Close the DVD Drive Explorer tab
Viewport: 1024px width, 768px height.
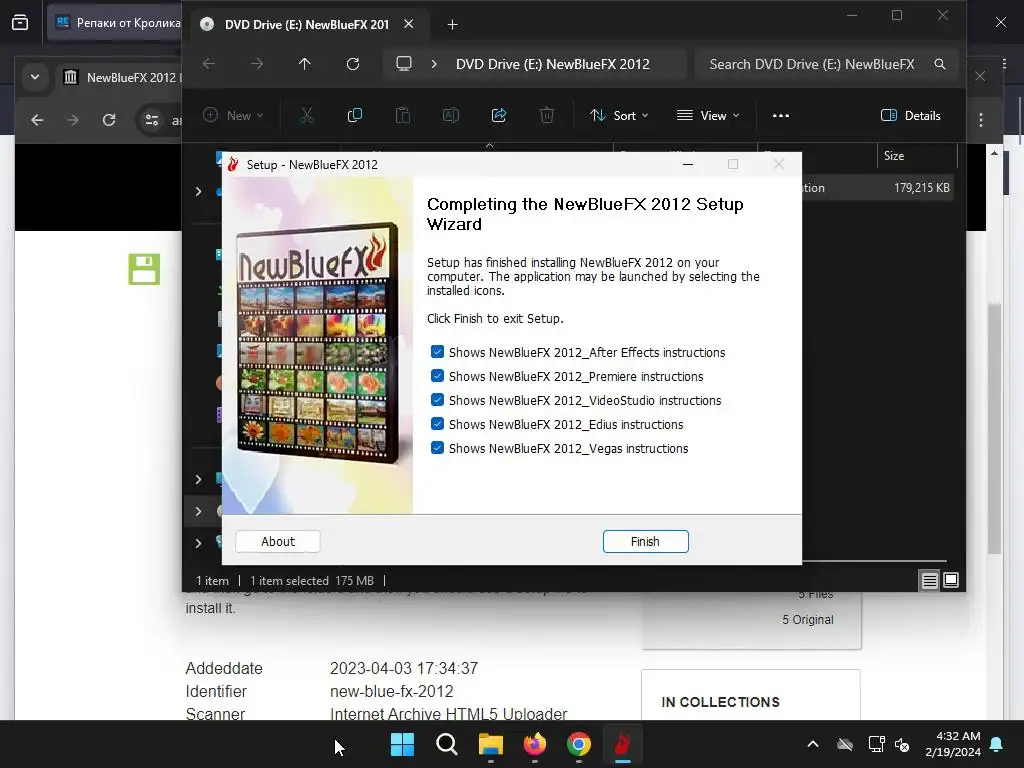click(x=408, y=24)
